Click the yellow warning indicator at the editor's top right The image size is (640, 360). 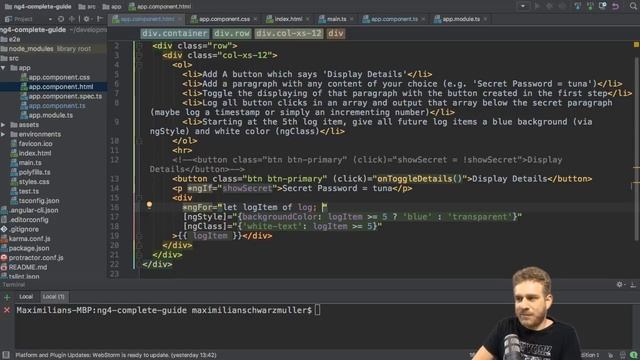tap(636, 44)
